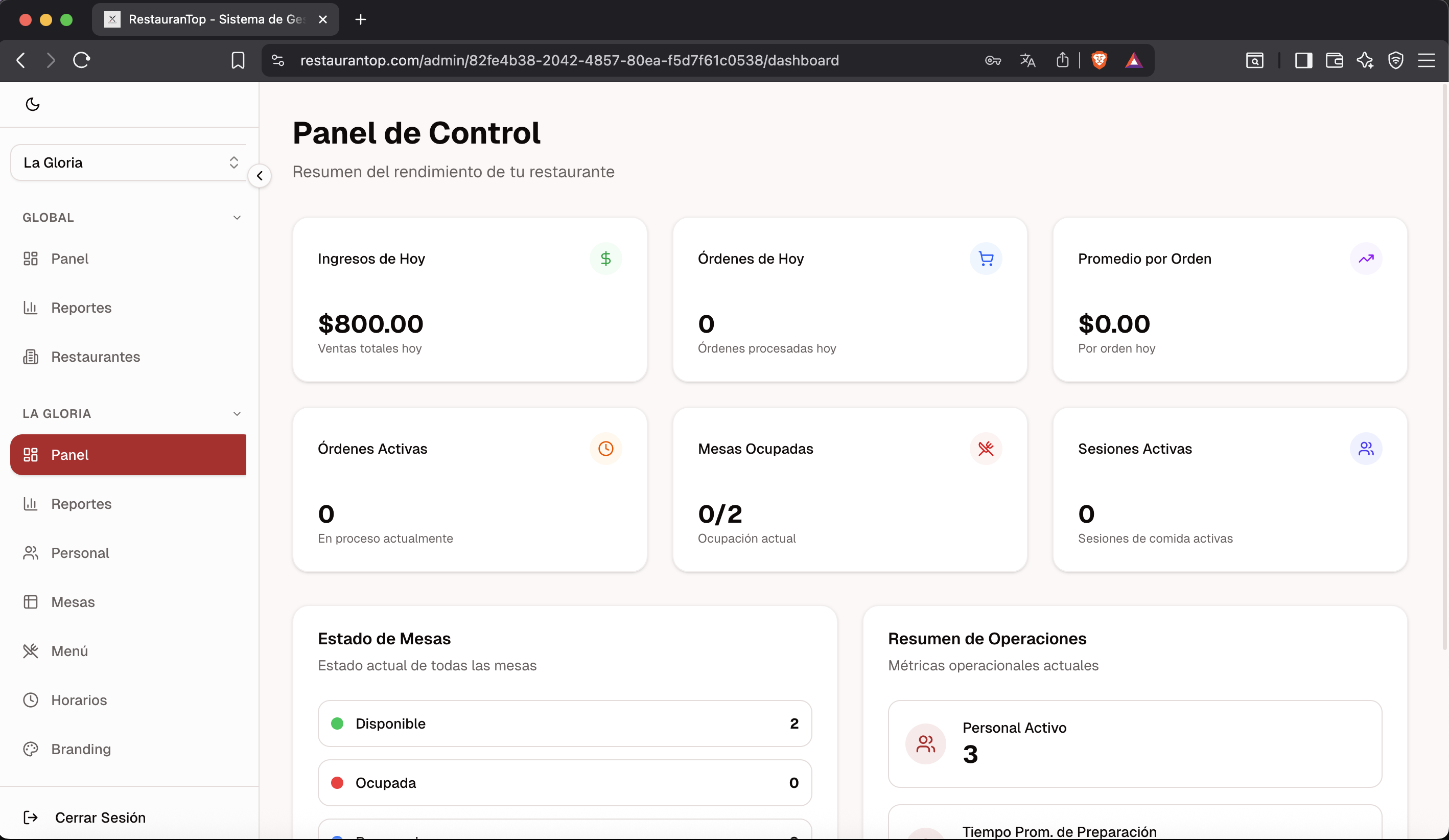
Task: Open the Restaurantes section
Action: pos(95,357)
